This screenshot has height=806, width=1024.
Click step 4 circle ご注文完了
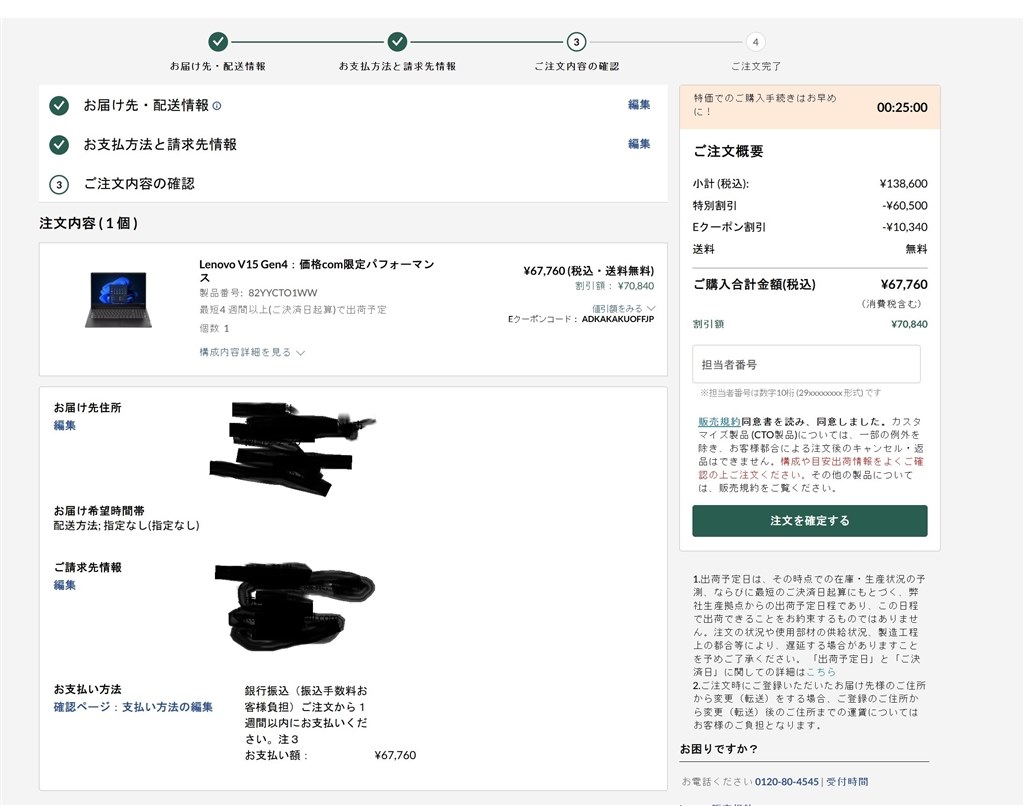[756, 42]
